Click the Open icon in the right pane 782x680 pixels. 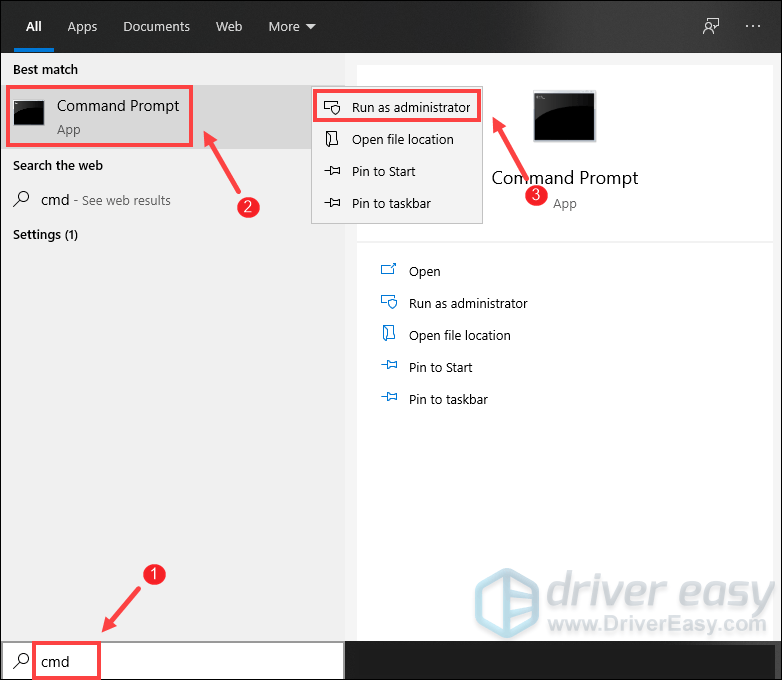coord(389,271)
